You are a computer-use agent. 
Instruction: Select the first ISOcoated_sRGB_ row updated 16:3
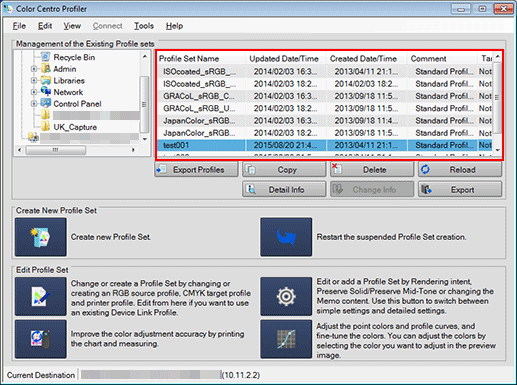point(324,71)
